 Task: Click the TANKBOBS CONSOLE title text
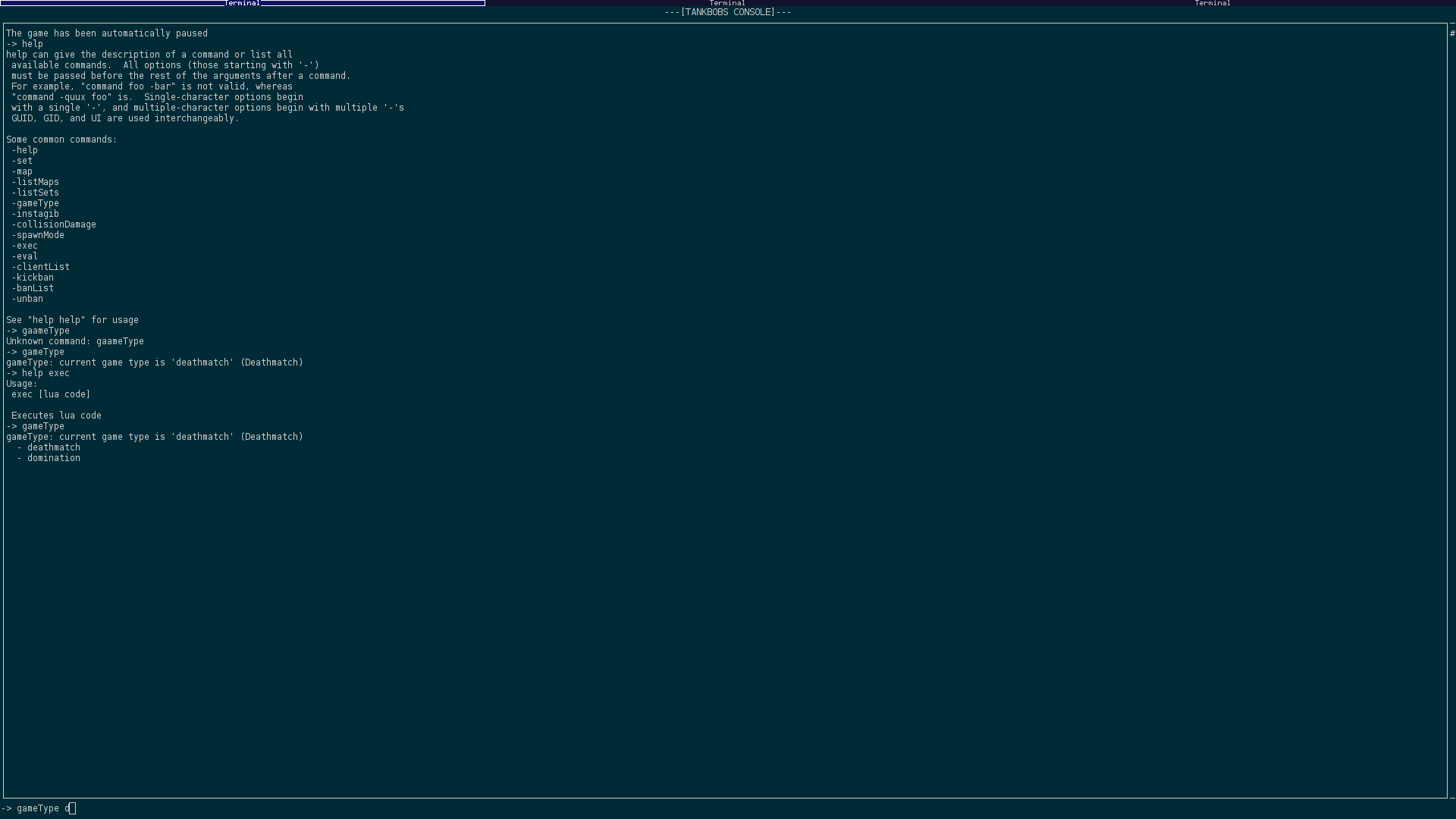[x=727, y=12]
